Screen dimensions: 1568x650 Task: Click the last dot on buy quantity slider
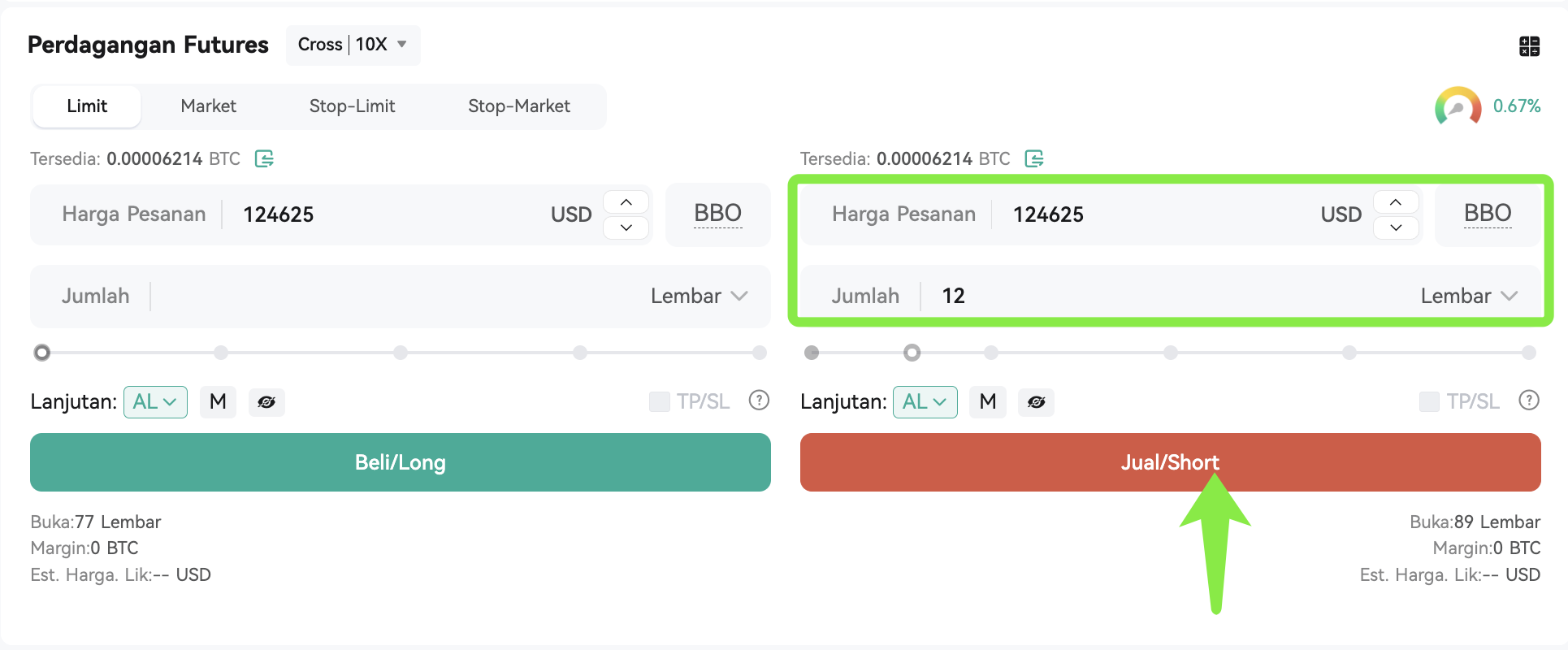(760, 353)
